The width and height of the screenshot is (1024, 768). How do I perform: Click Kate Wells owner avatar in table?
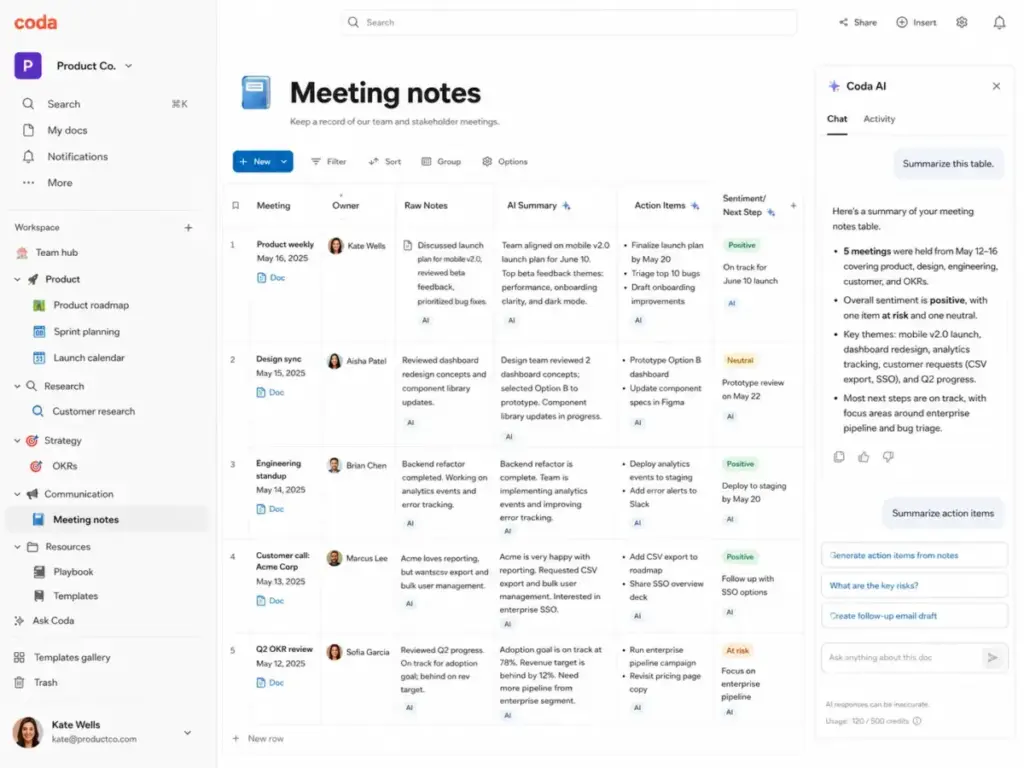336,246
